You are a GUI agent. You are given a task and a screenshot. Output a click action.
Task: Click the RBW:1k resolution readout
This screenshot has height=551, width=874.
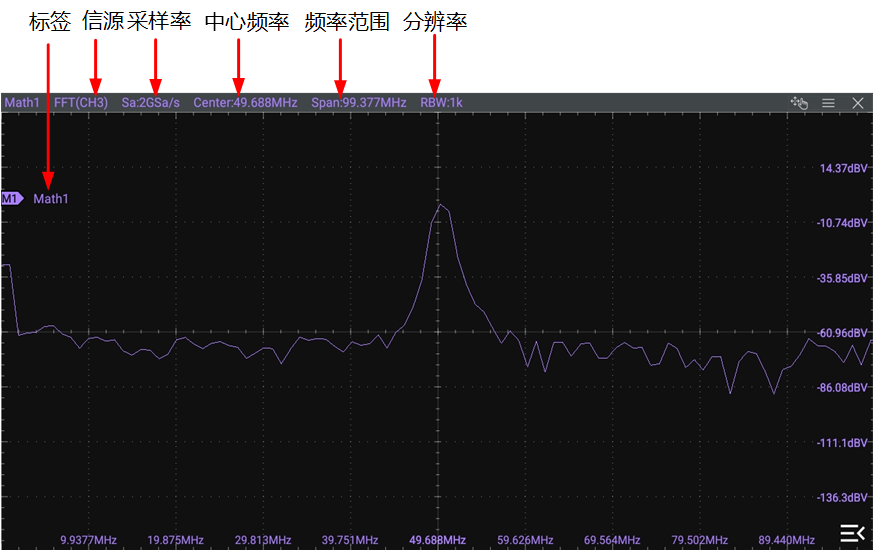coord(441,103)
